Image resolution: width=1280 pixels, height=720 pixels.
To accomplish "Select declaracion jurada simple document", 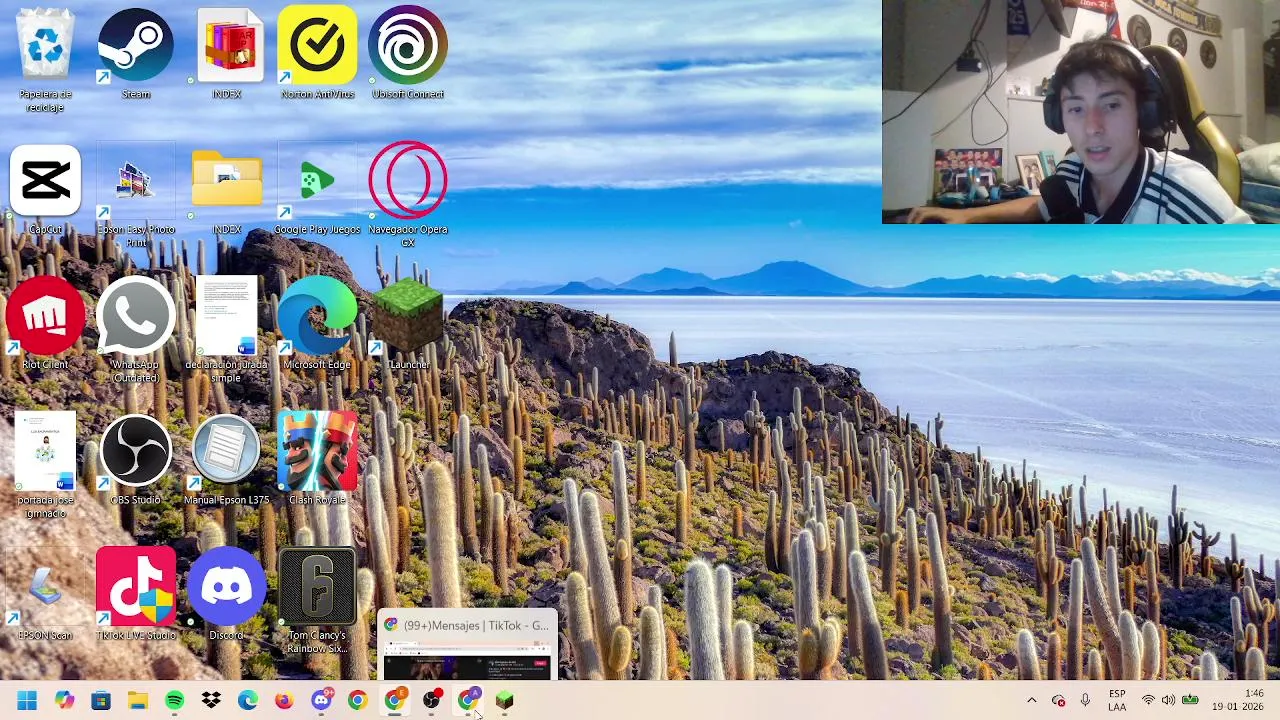I will tap(226, 331).
